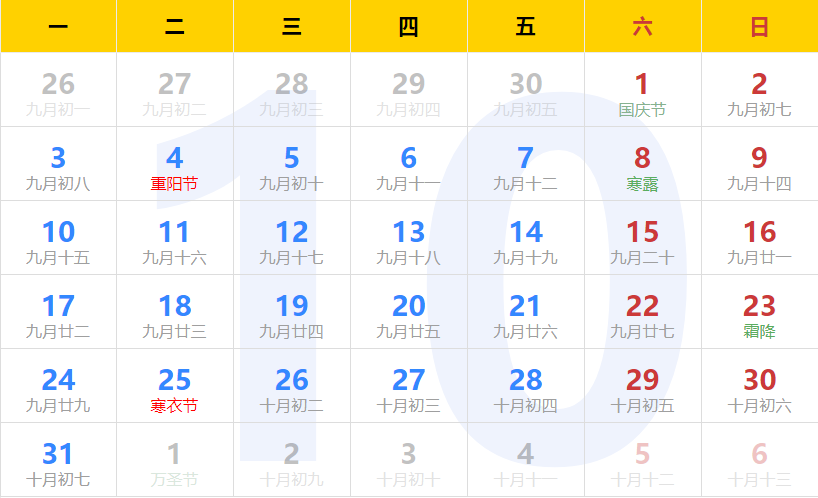818x498 pixels.
Task: Select October 26 十月初二 date
Action: (291, 388)
